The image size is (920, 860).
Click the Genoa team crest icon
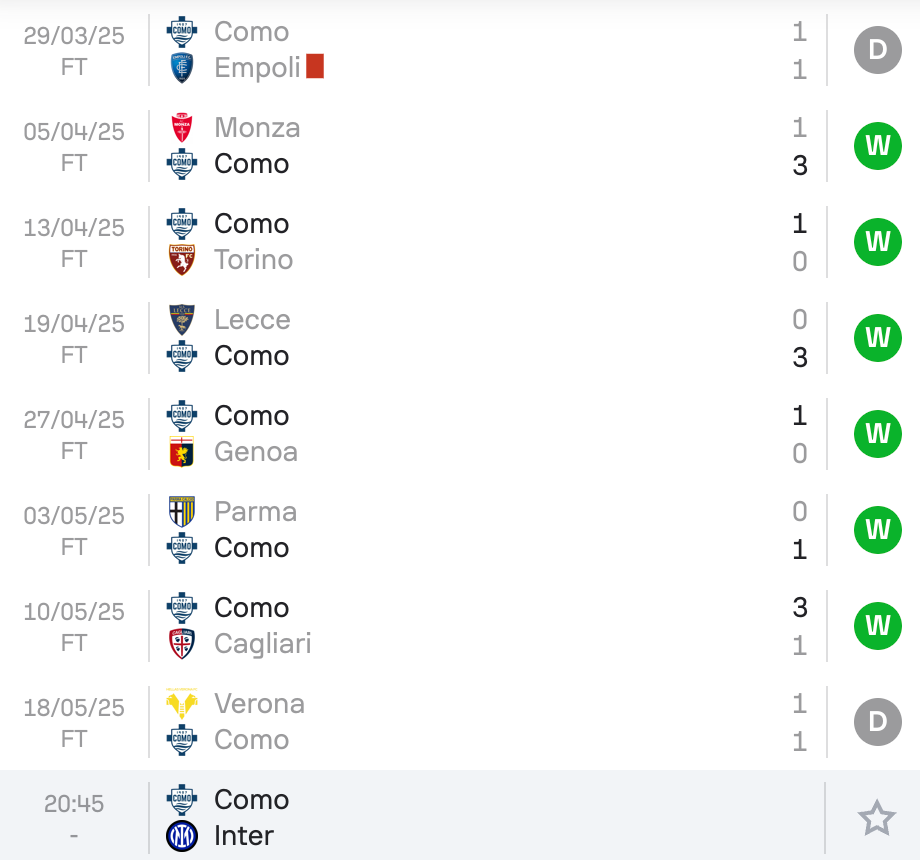pos(182,452)
